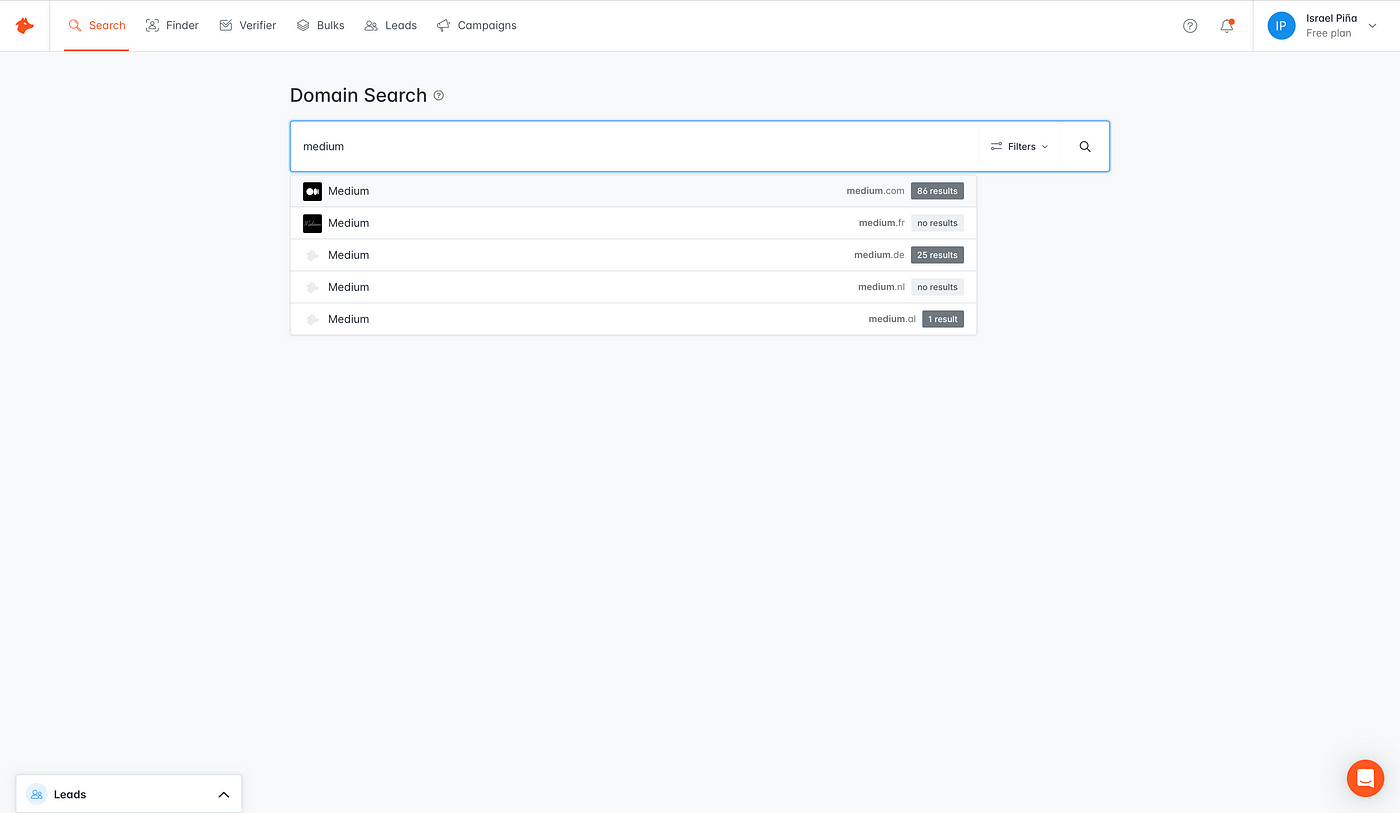1400x813 pixels.
Task: Click the magnifying glass search button
Action: click(1085, 146)
